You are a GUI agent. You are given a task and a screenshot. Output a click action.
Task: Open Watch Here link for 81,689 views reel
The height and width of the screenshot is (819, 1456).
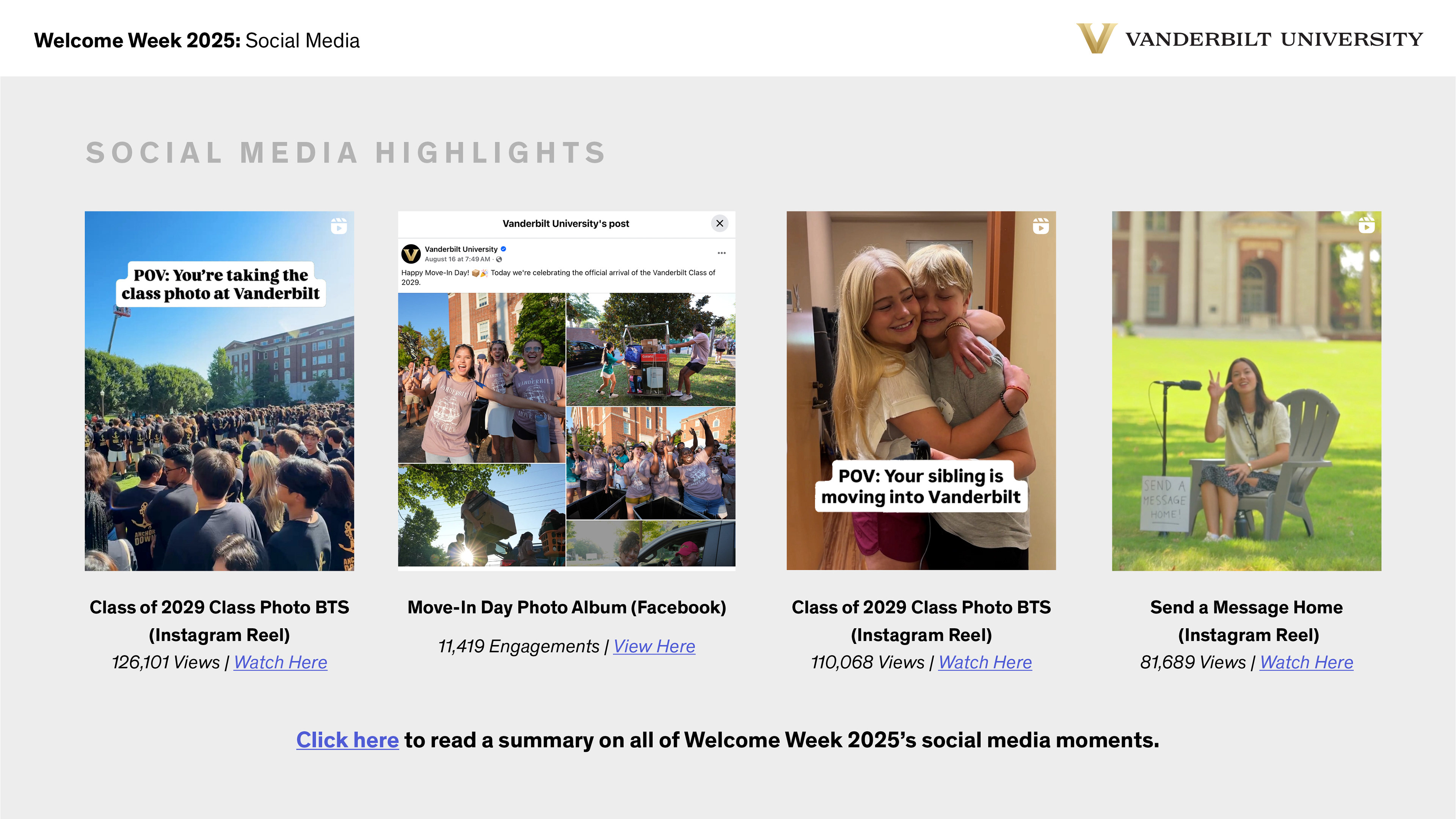click(x=1306, y=662)
